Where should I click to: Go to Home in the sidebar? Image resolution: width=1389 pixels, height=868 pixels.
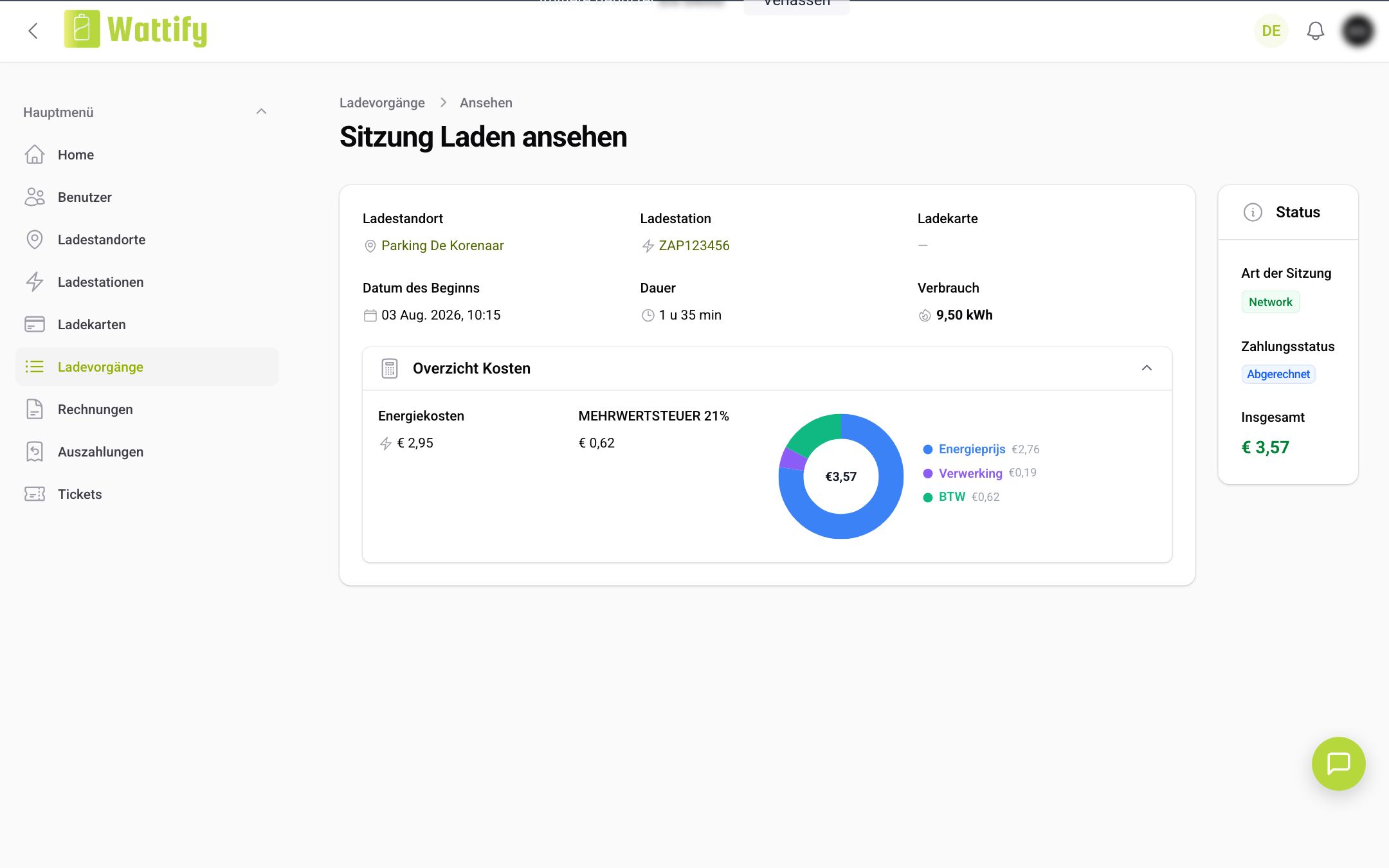click(147, 155)
